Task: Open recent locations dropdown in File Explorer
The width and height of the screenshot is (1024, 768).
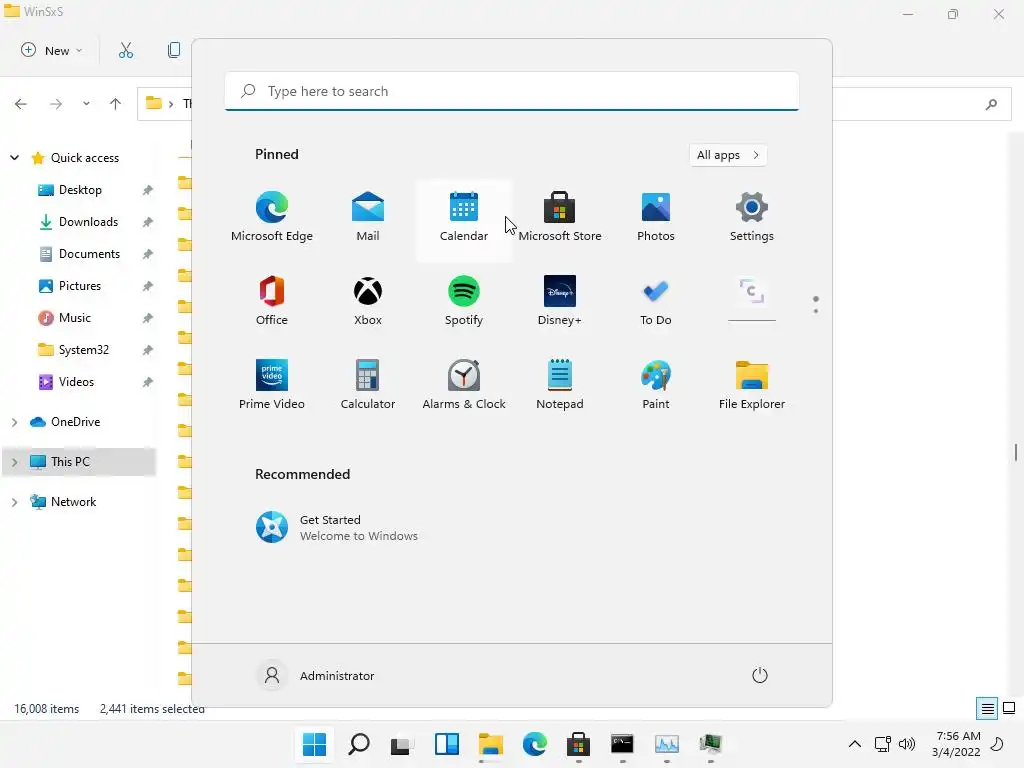Action: [x=86, y=104]
